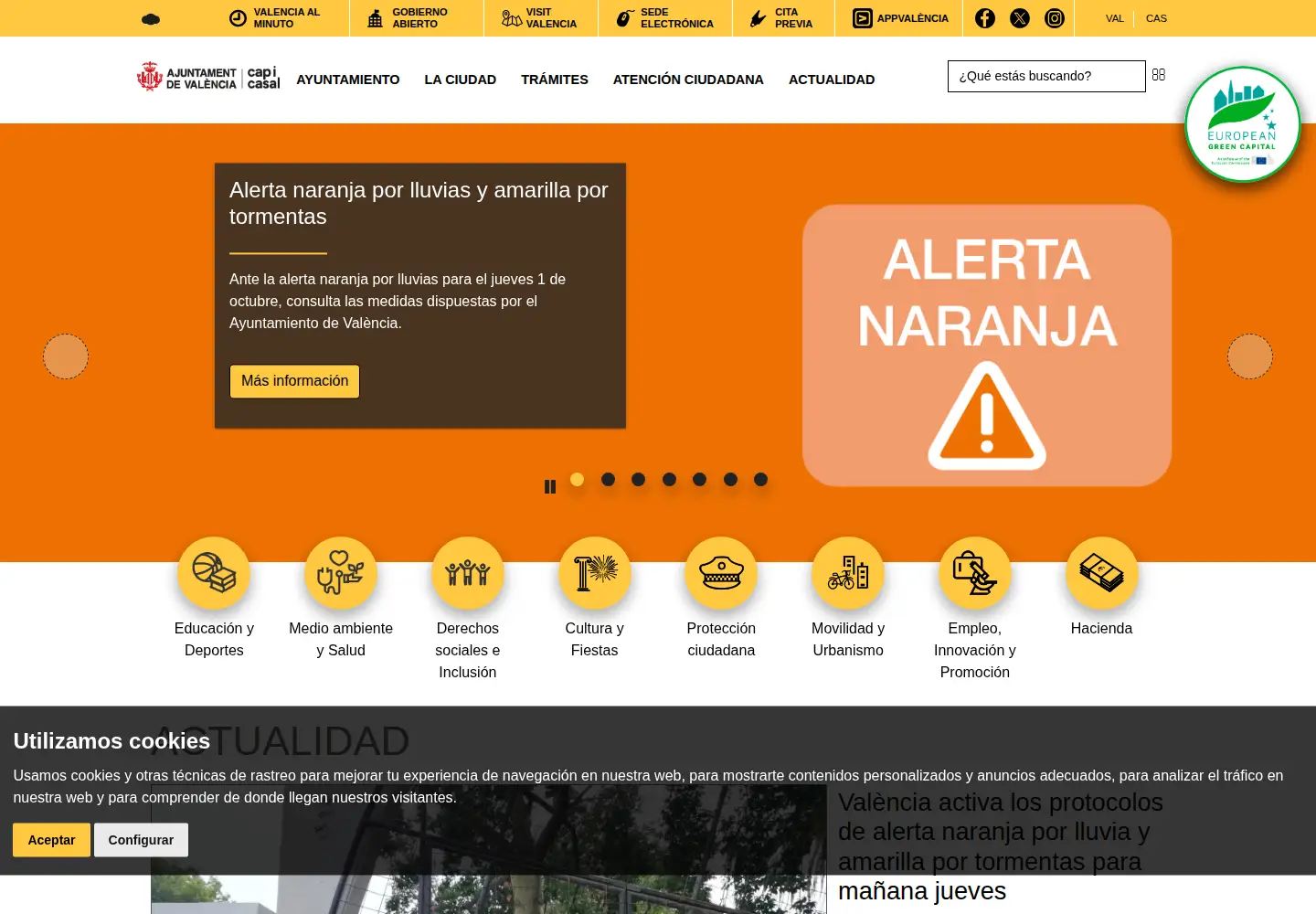
Task: Open Valencia al Minuto clock link
Action: 274,18
